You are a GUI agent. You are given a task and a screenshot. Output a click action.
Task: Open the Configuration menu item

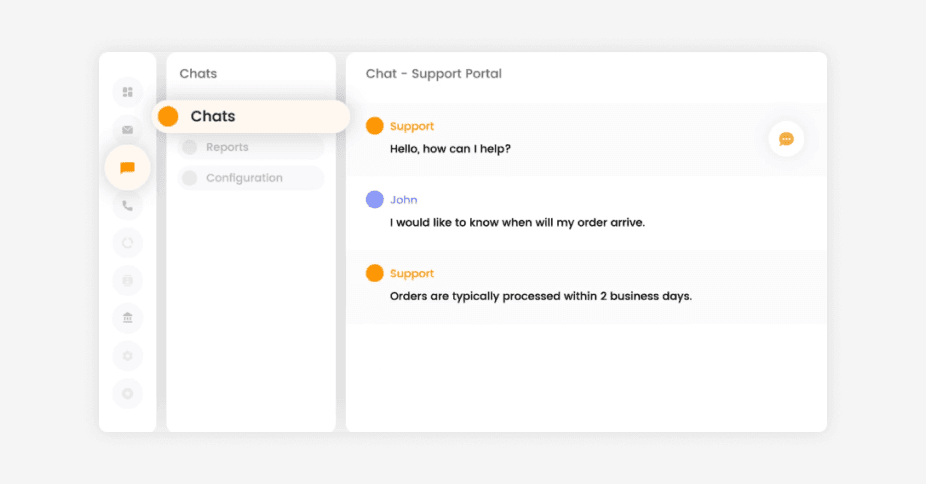click(x=251, y=178)
